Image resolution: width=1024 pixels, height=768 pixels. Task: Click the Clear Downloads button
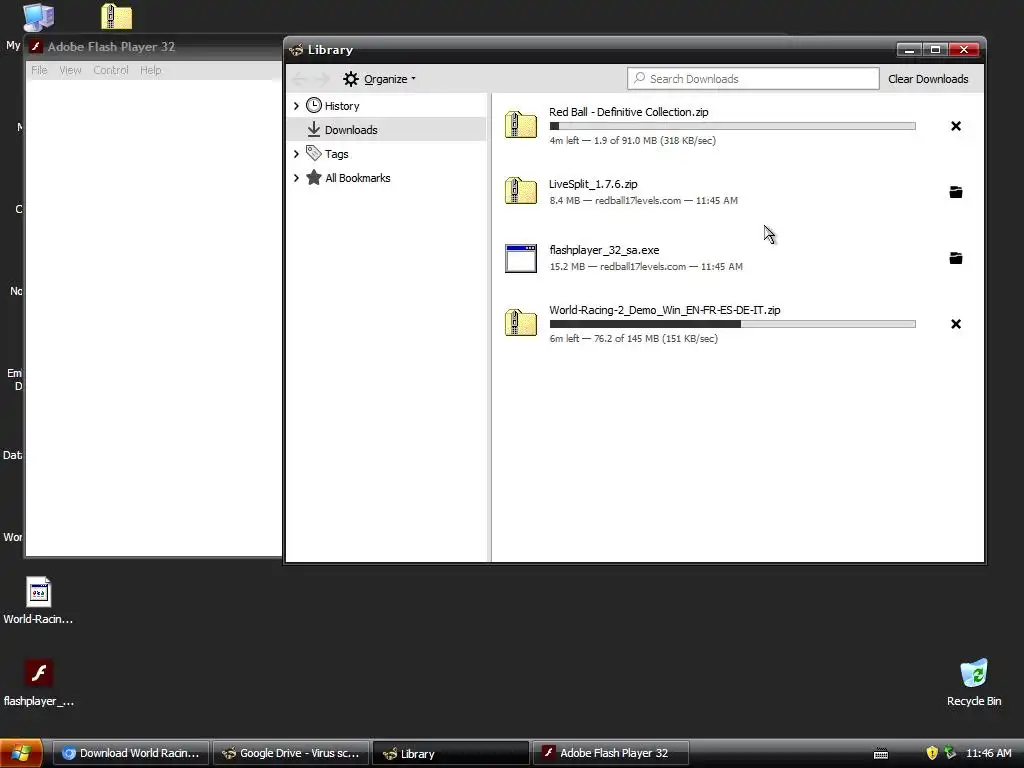pos(928,79)
